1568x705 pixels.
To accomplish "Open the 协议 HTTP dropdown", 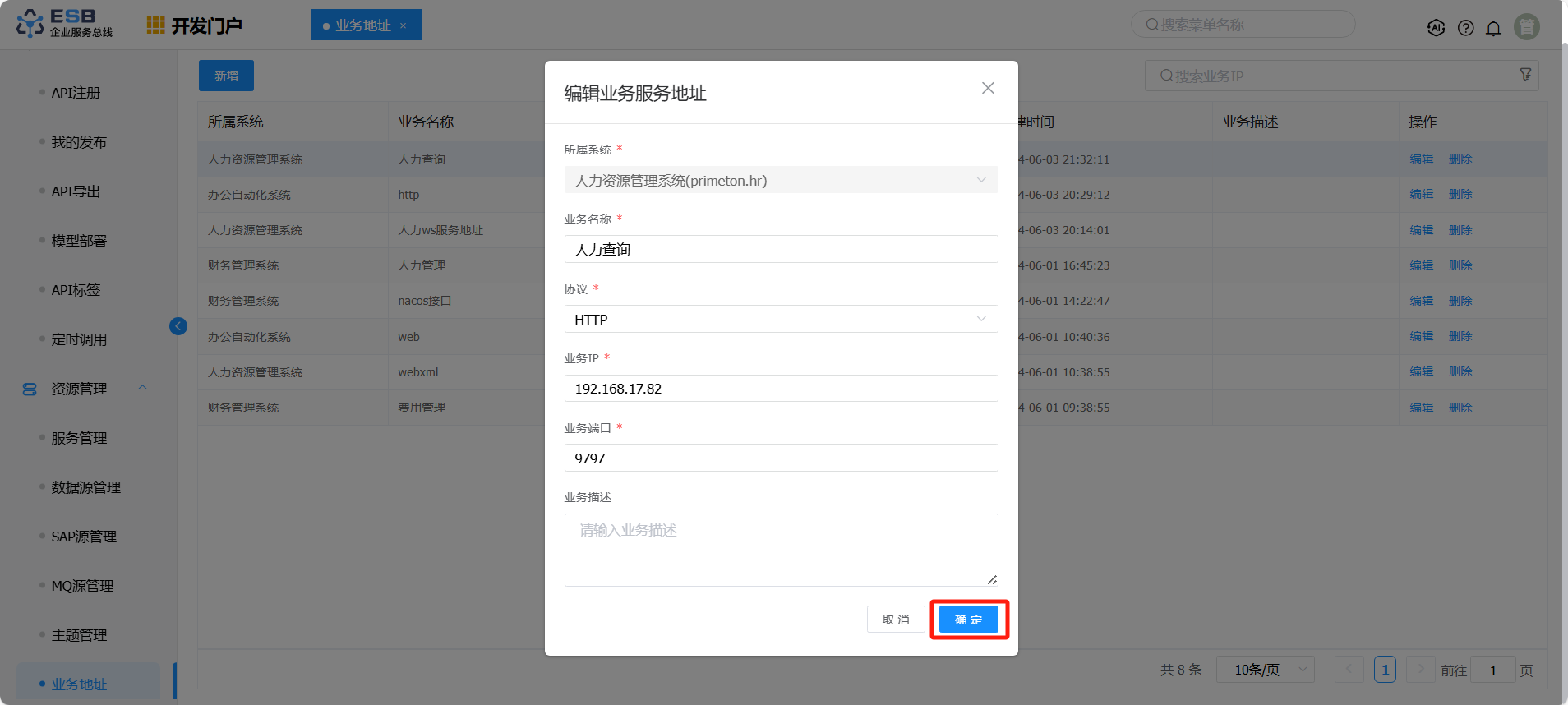I will pos(781,319).
